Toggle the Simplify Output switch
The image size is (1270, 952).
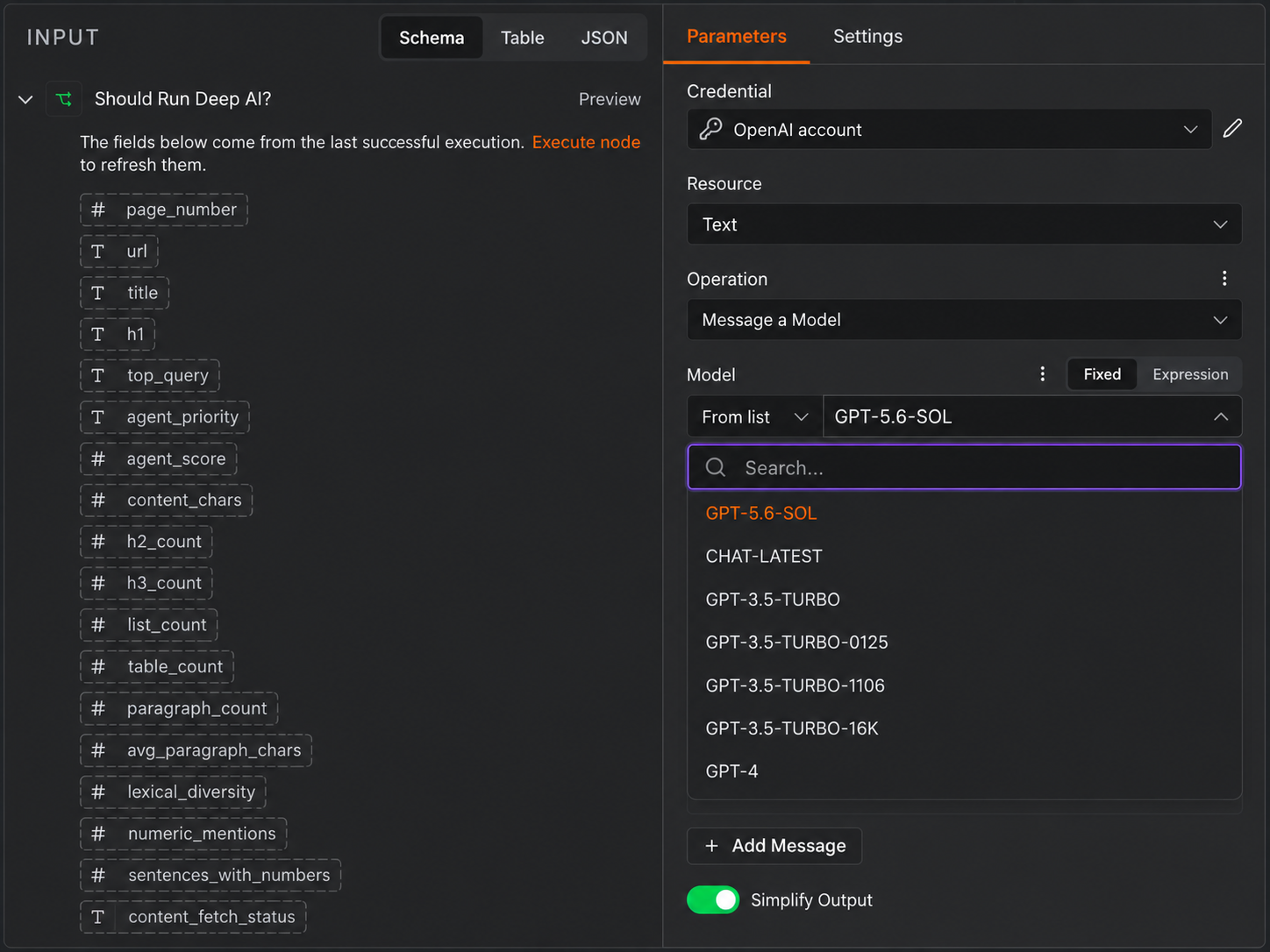coord(713,900)
